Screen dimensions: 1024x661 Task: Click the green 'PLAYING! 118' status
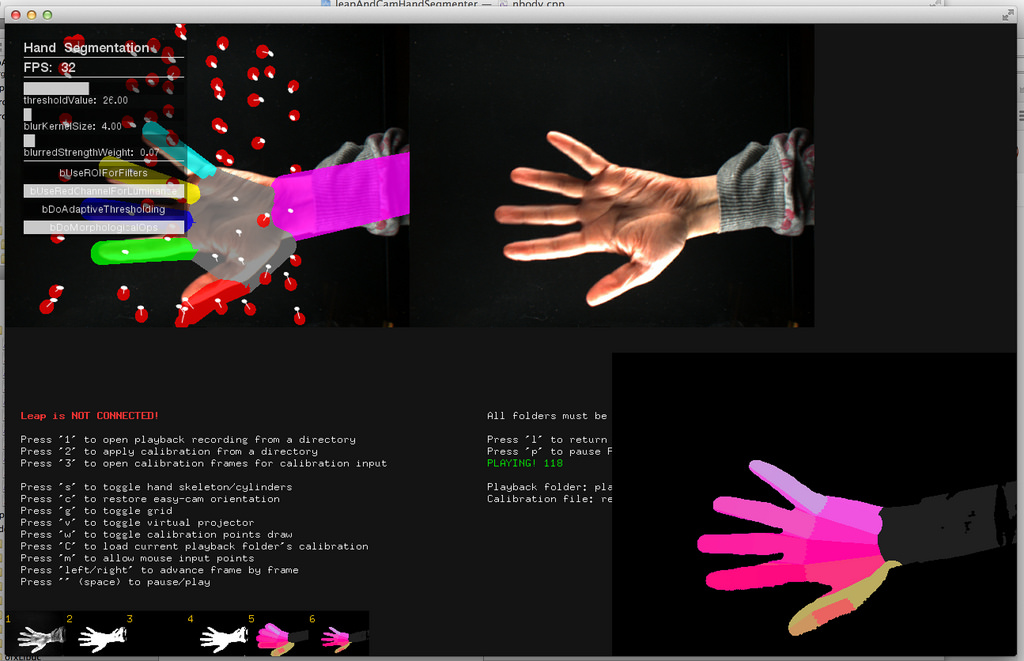click(x=524, y=463)
